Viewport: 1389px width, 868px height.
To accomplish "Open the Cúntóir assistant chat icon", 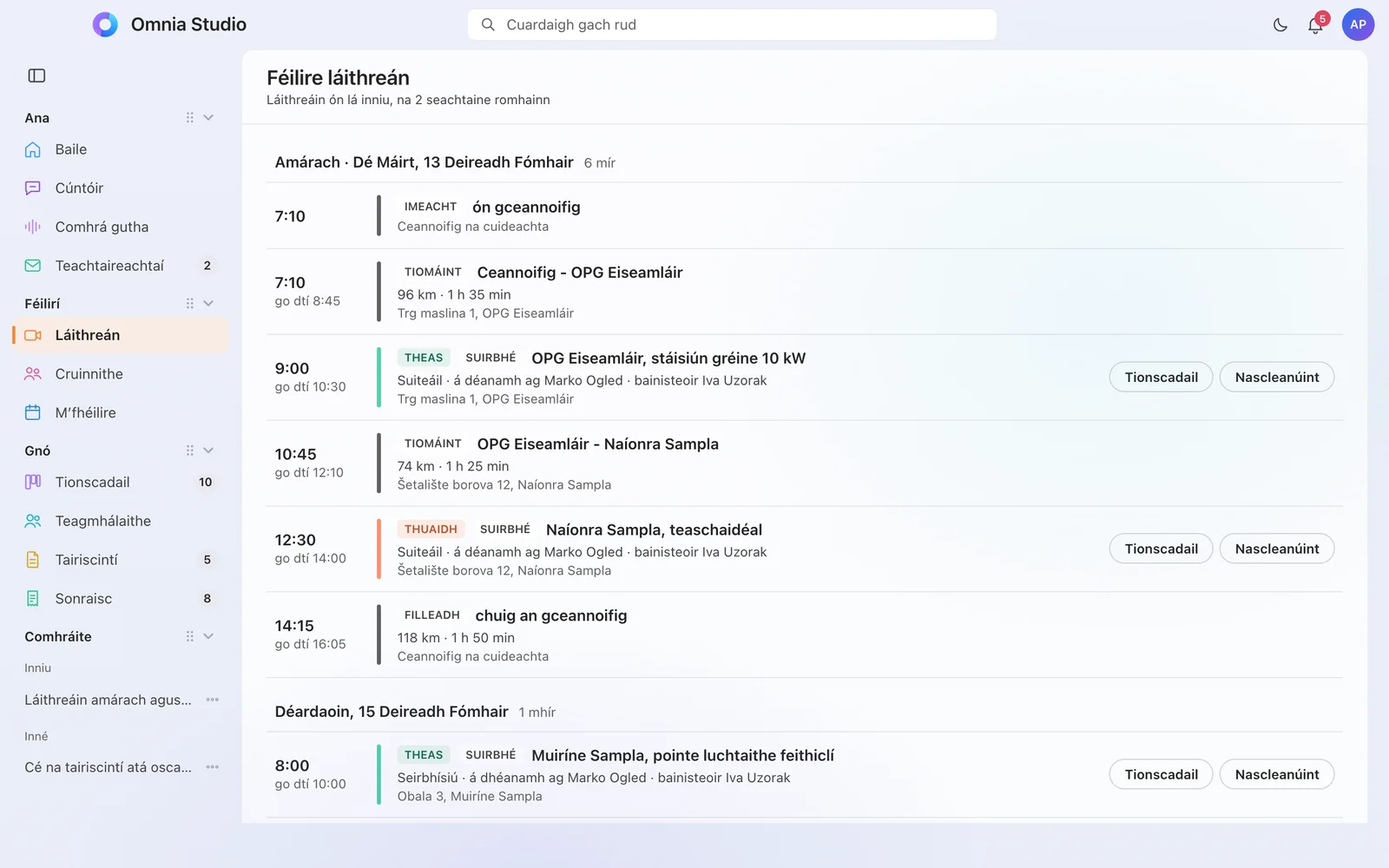I will click(x=33, y=188).
